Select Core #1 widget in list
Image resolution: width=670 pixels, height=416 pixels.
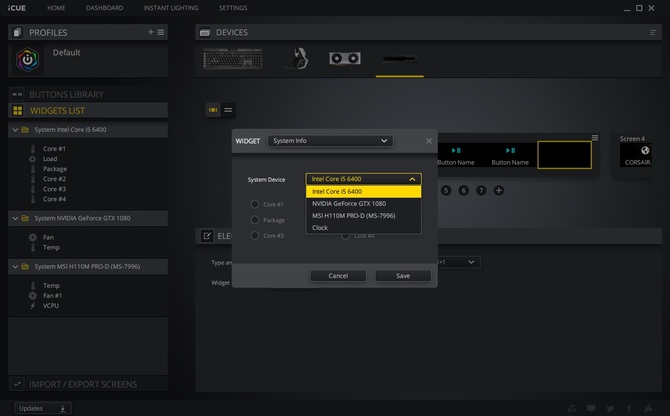pos(54,149)
